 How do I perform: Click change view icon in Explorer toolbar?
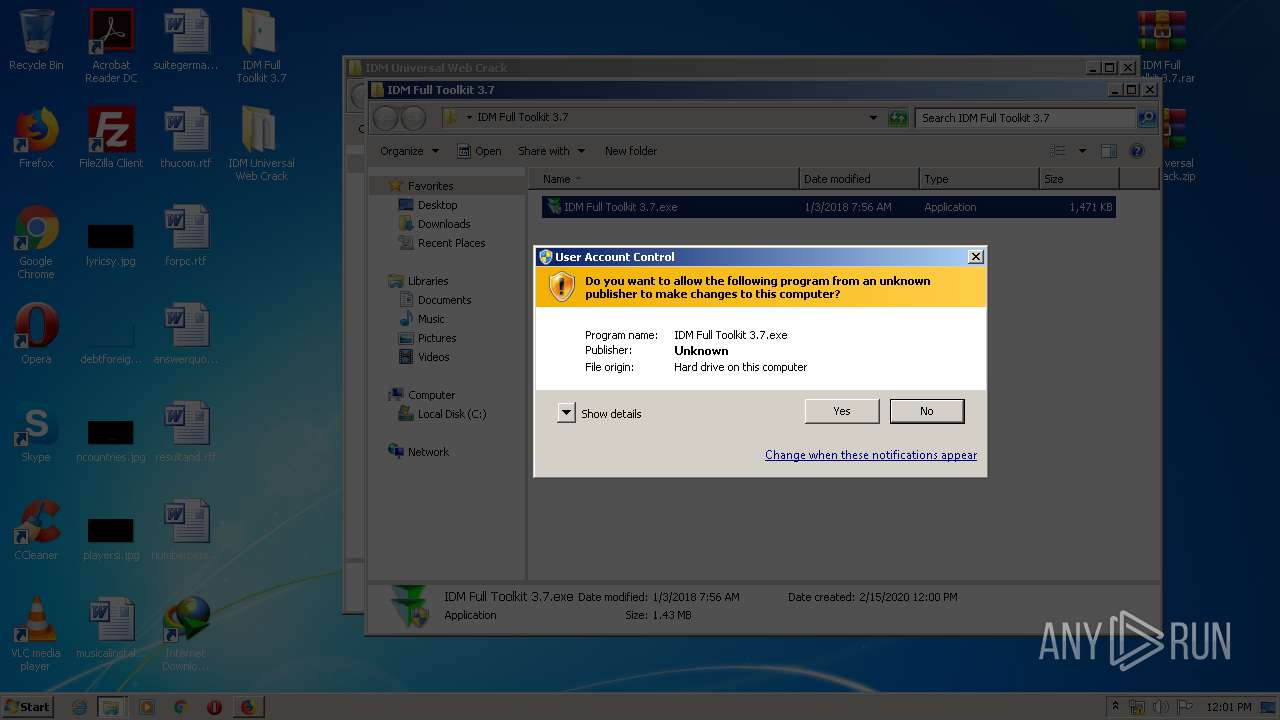coord(1058,151)
